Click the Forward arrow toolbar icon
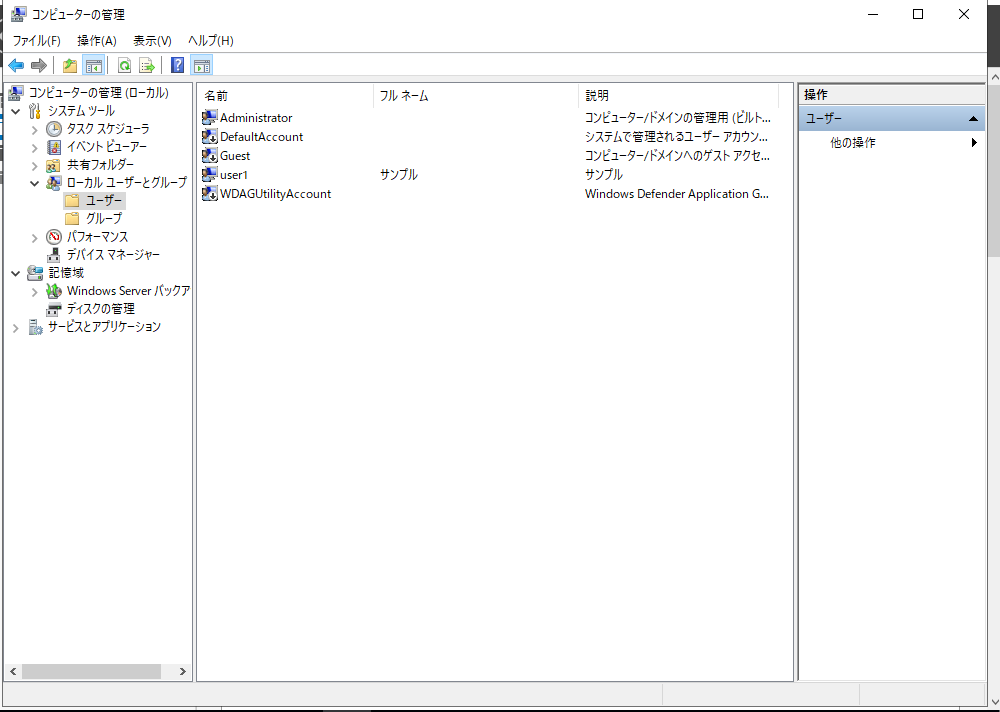Image resolution: width=1000 pixels, height=712 pixels. pos(39,65)
